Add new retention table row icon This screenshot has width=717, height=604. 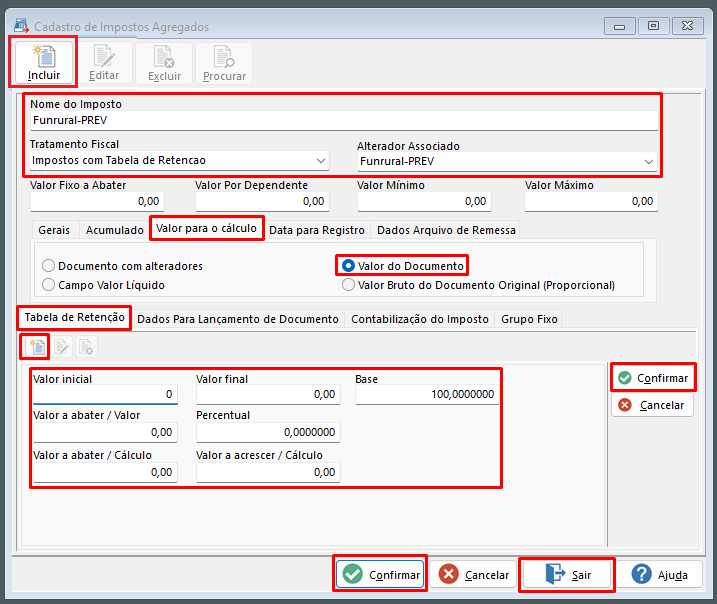pos(37,347)
